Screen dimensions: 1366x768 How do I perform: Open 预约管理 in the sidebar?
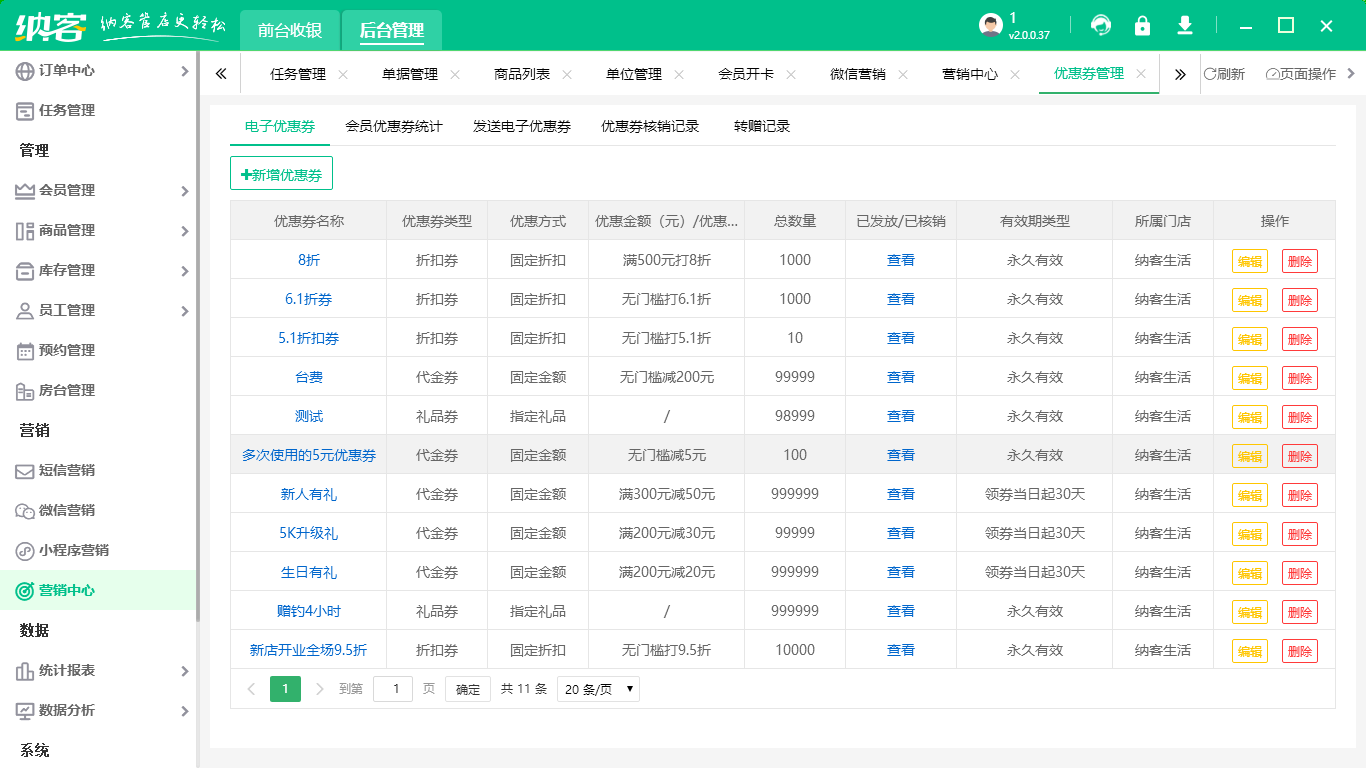67,350
